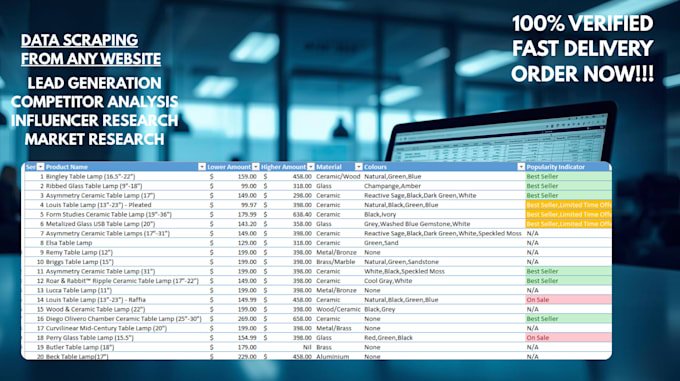This screenshot has height=381, width=680.
Task: Click the 269.00 lower amount cell
Action: tap(233, 319)
